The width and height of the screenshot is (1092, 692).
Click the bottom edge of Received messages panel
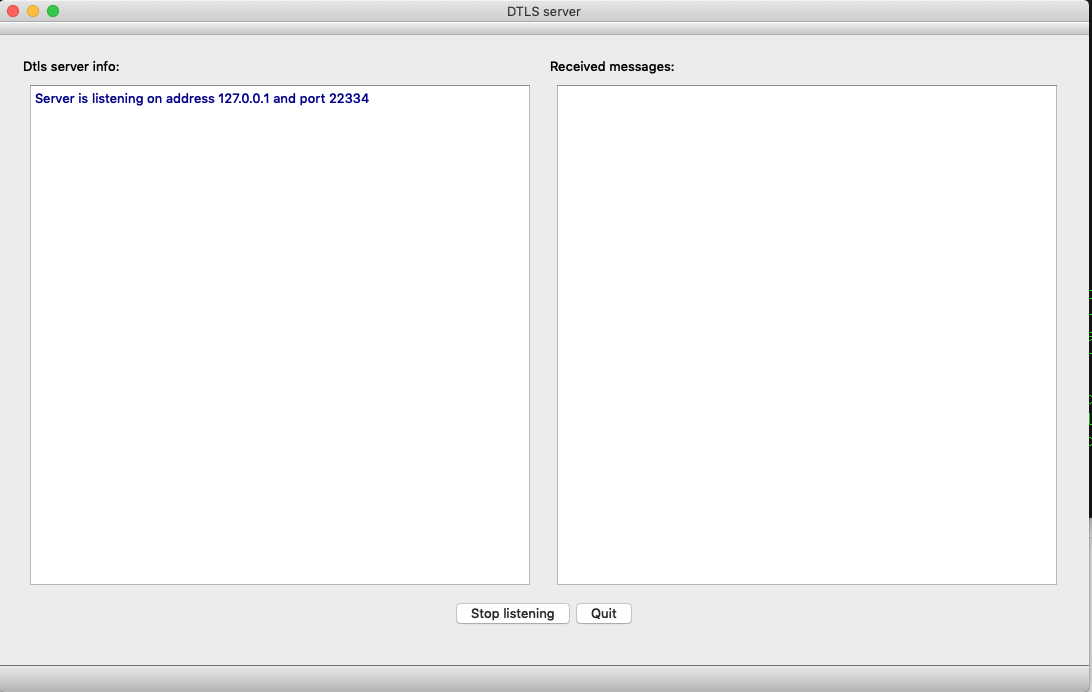[805, 583]
